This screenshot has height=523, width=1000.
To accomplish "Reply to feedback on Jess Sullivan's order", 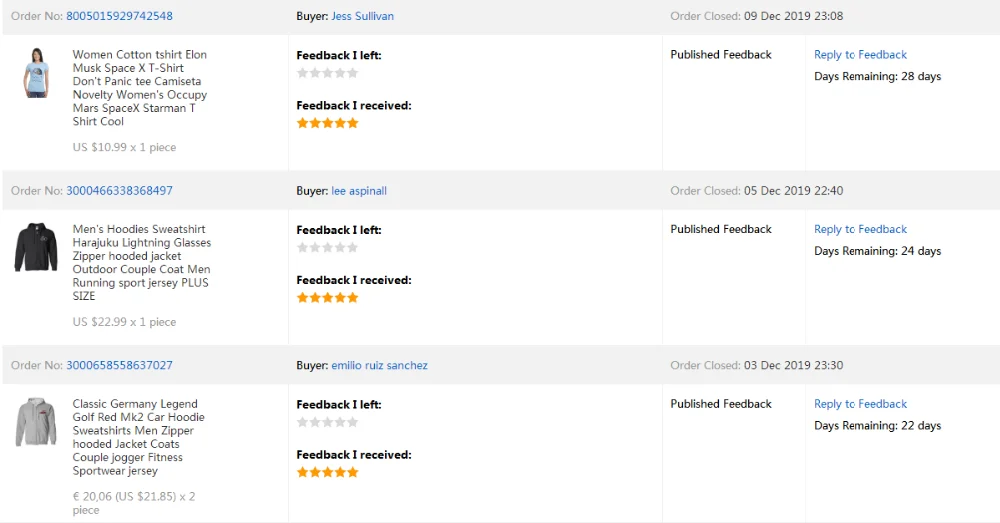I will coord(860,55).
